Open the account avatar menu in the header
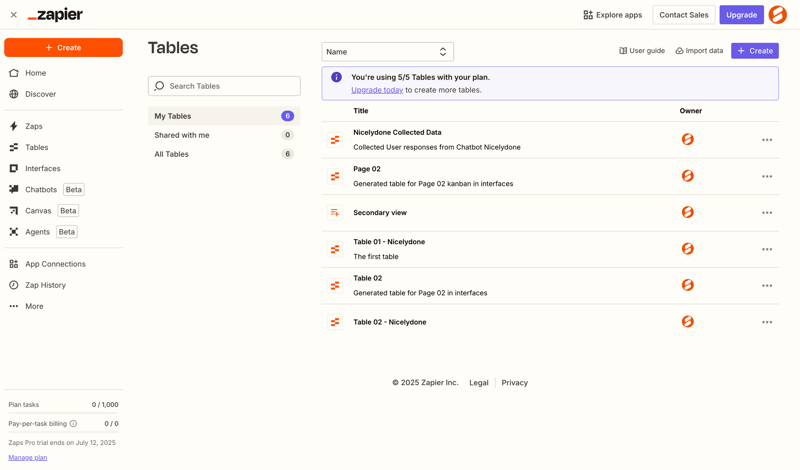 [x=778, y=15]
